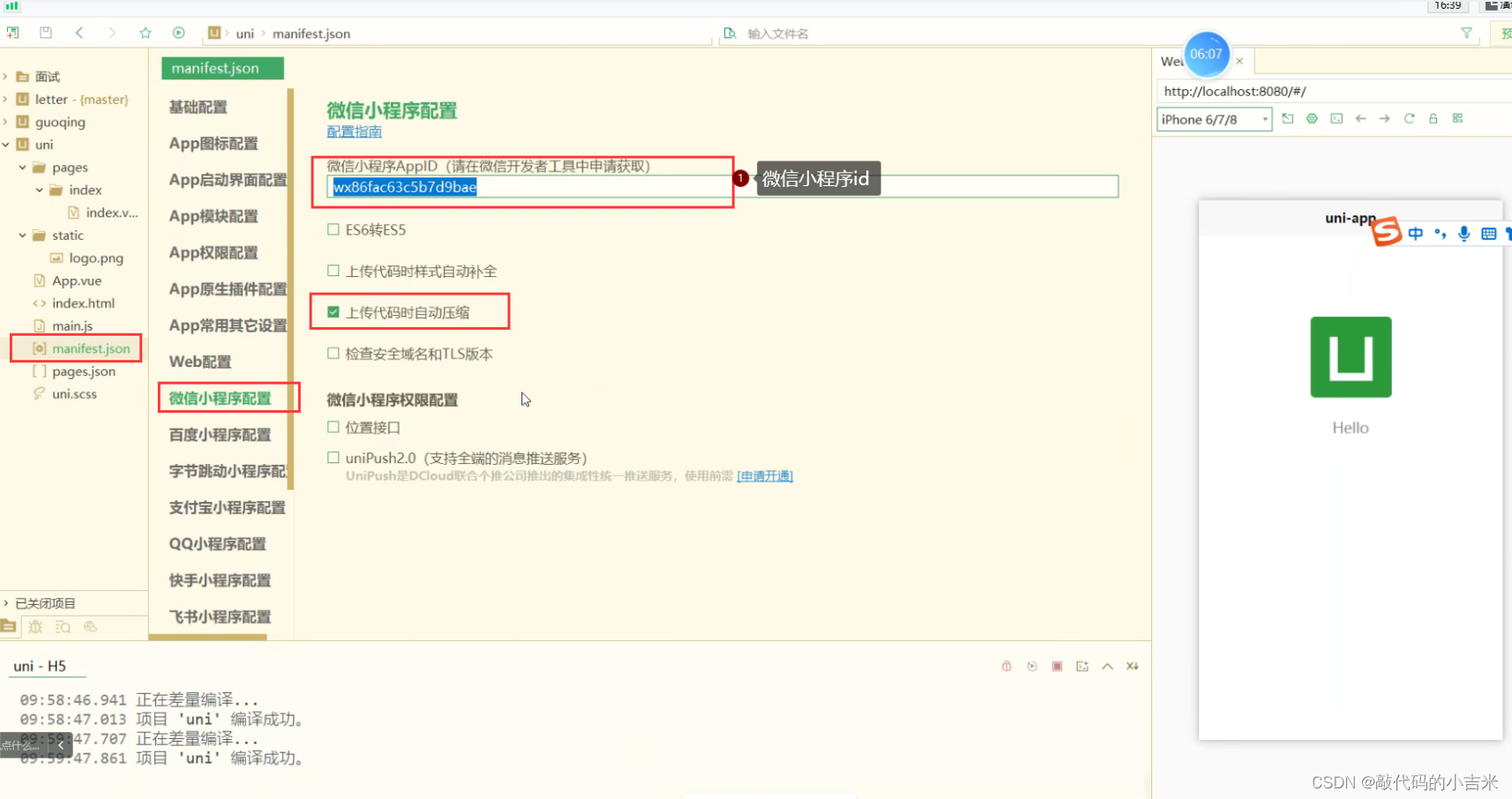Clear console output icon
Image resolution: width=1512 pixels, height=799 pixels.
click(1133, 666)
